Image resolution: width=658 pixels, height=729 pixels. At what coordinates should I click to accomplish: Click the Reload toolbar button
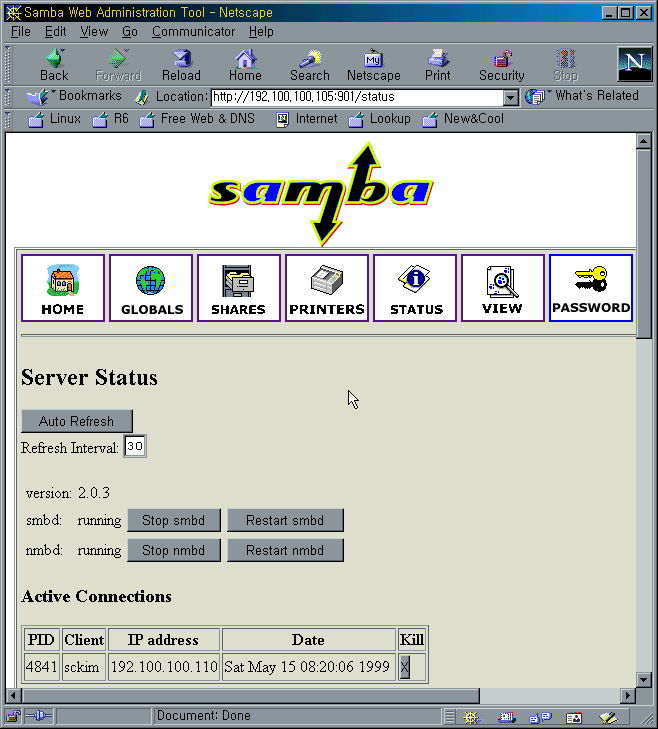pyautogui.click(x=181, y=65)
